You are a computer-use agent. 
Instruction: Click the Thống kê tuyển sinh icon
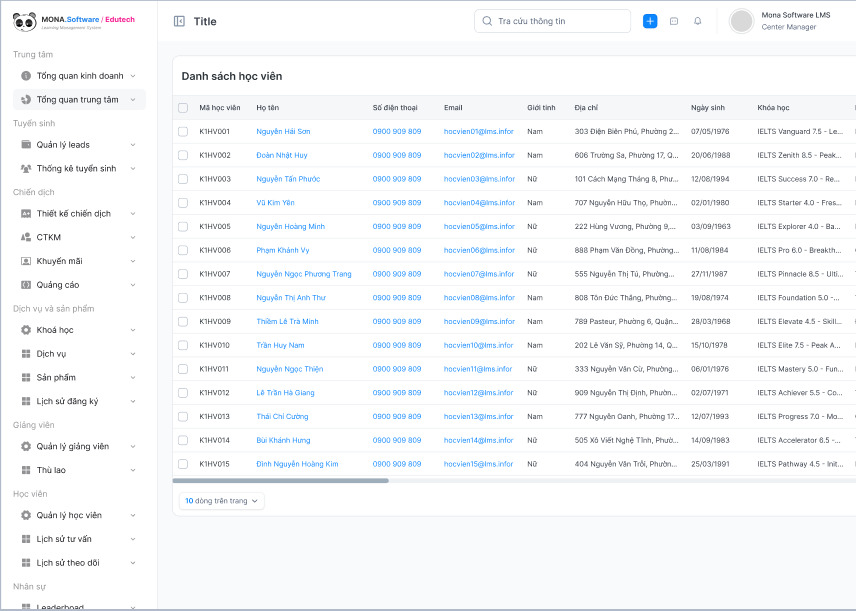tap(26, 168)
